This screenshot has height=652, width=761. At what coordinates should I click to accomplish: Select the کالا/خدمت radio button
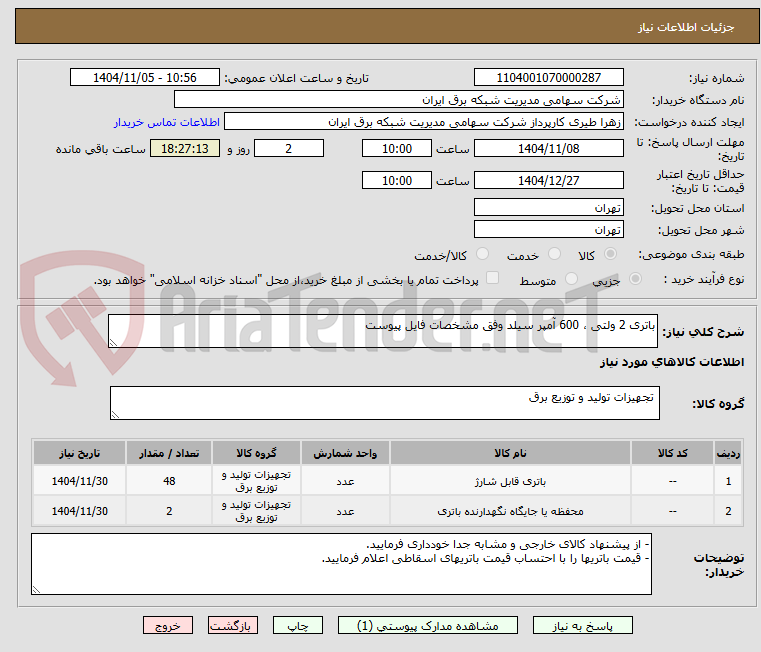click(482, 254)
